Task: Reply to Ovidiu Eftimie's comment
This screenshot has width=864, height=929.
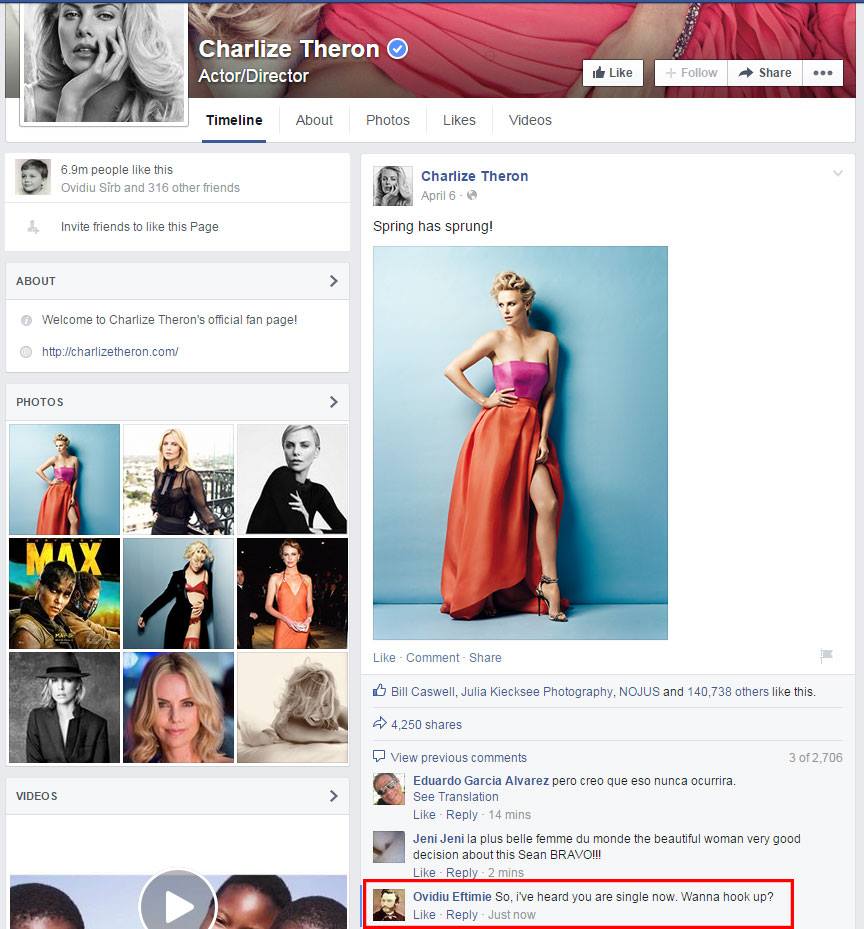Action: (x=462, y=915)
